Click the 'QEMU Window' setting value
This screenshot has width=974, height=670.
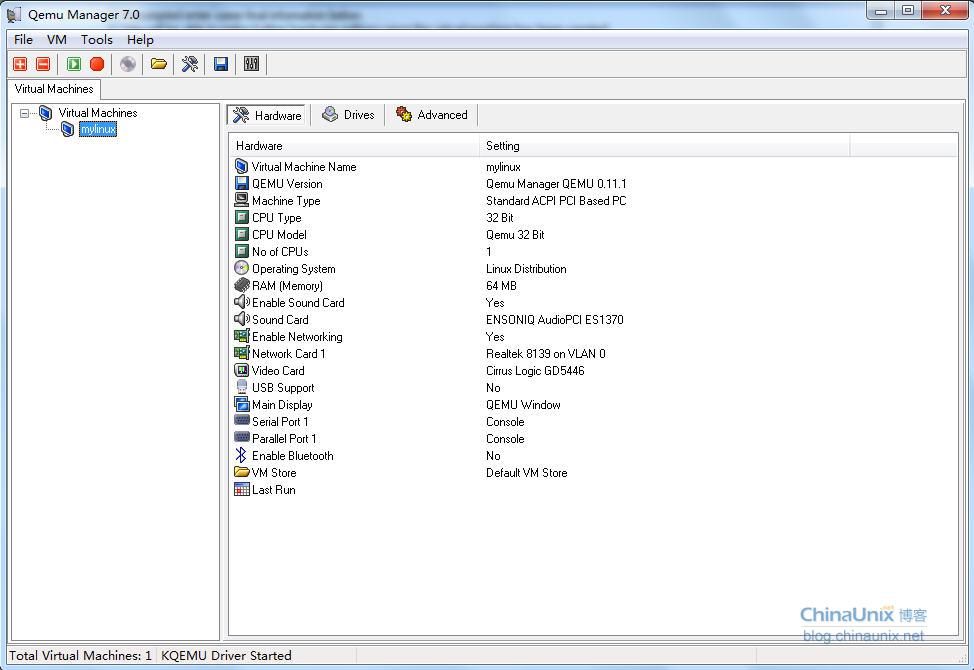click(523, 405)
